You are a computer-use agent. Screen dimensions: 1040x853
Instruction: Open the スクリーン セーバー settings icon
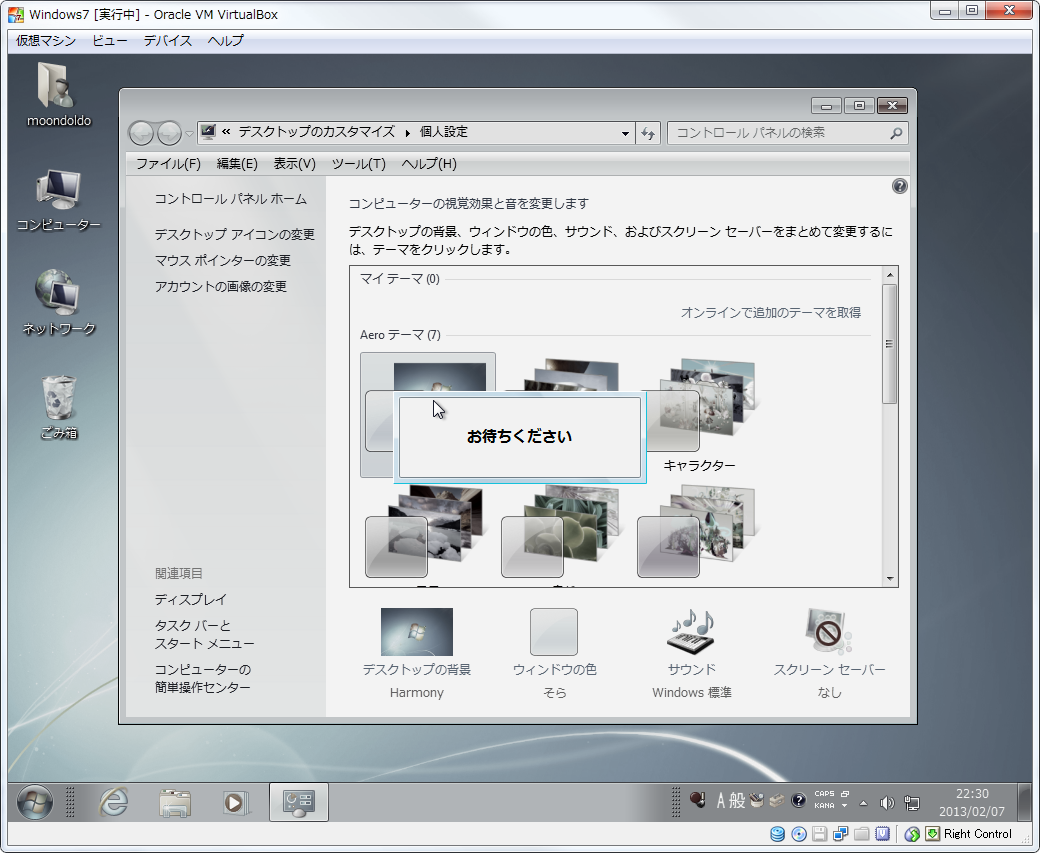828,632
